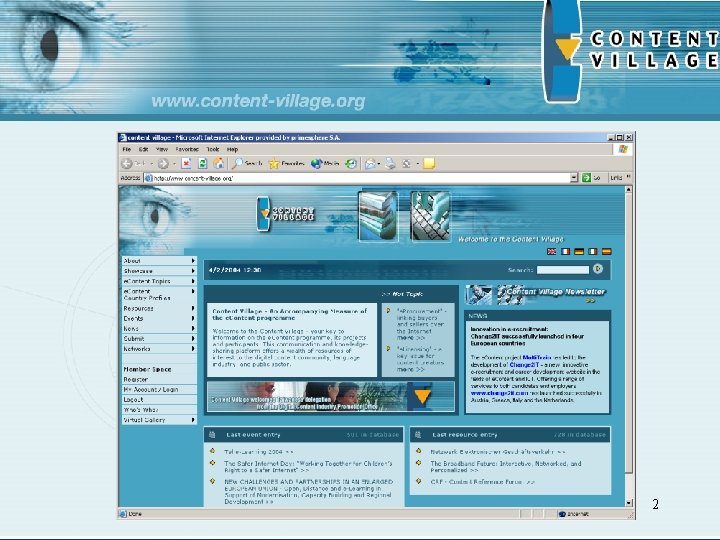Click the Last resource entry section icon
720x540 pixels.
pos(418,434)
